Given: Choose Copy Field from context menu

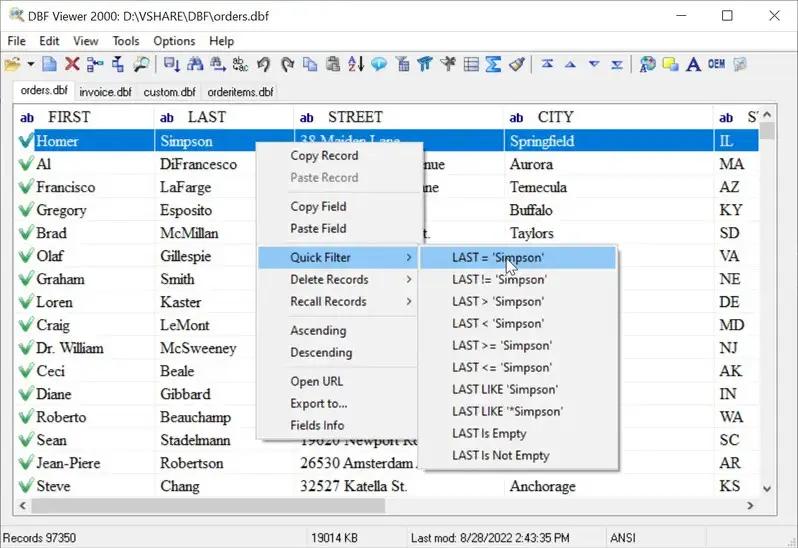Looking at the screenshot, I should (x=318, y=207).
